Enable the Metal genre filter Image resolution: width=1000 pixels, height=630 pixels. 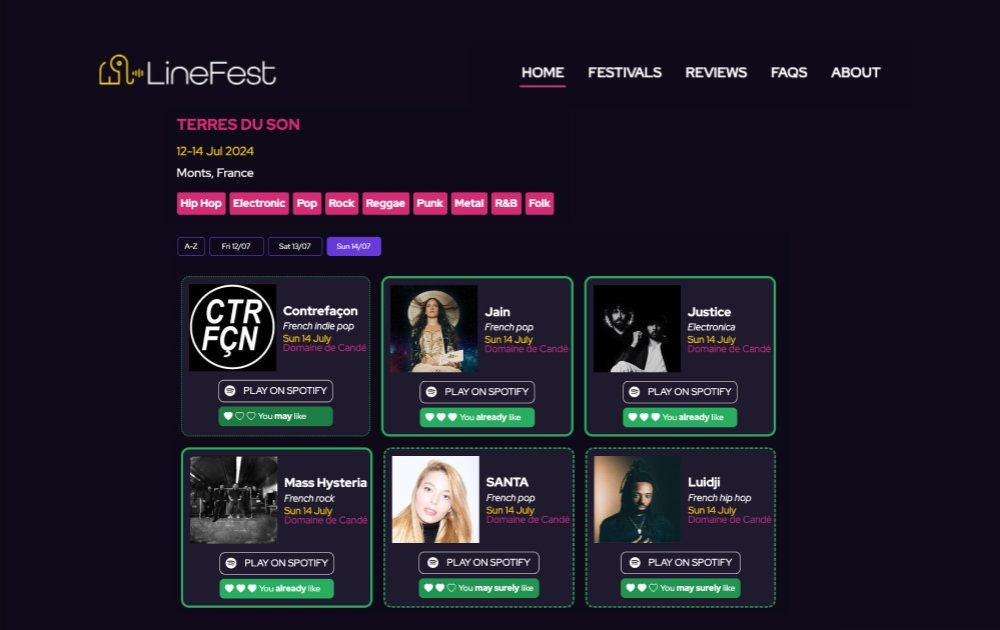tap(469, 203)
